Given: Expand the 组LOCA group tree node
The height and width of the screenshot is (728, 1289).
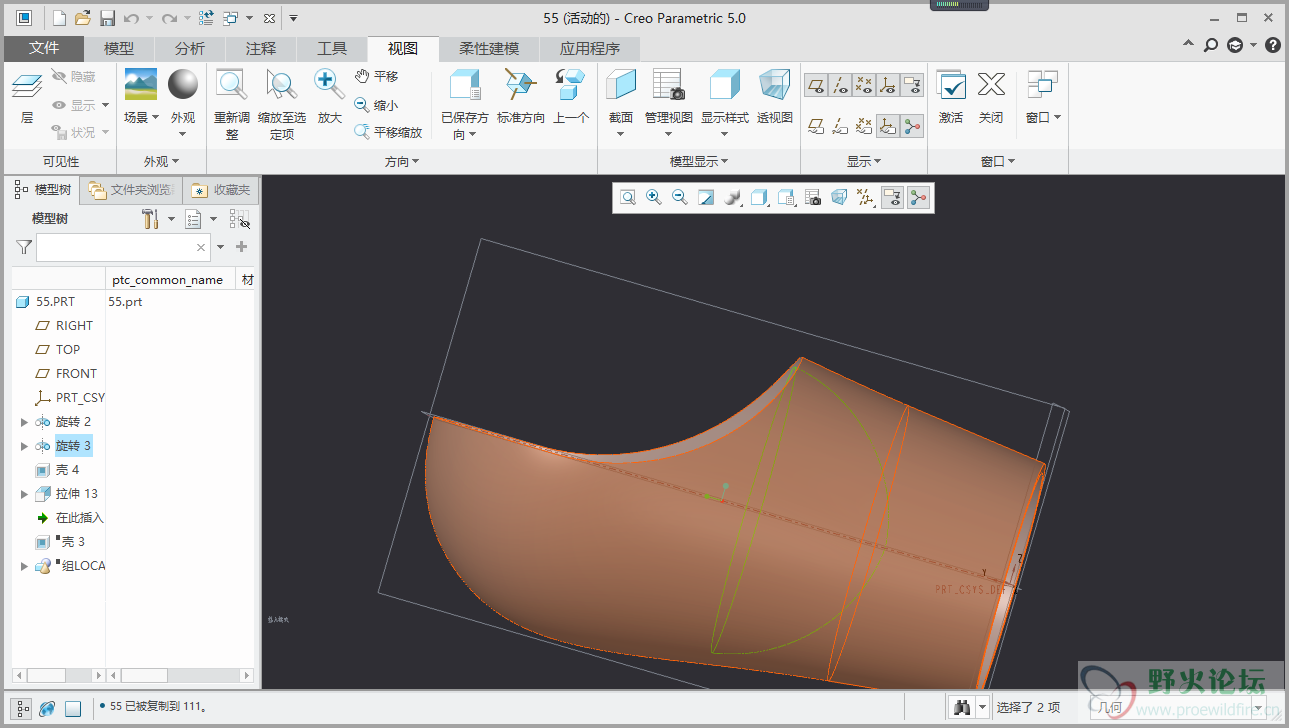Looking at the screenshot, I should point(25,566).
